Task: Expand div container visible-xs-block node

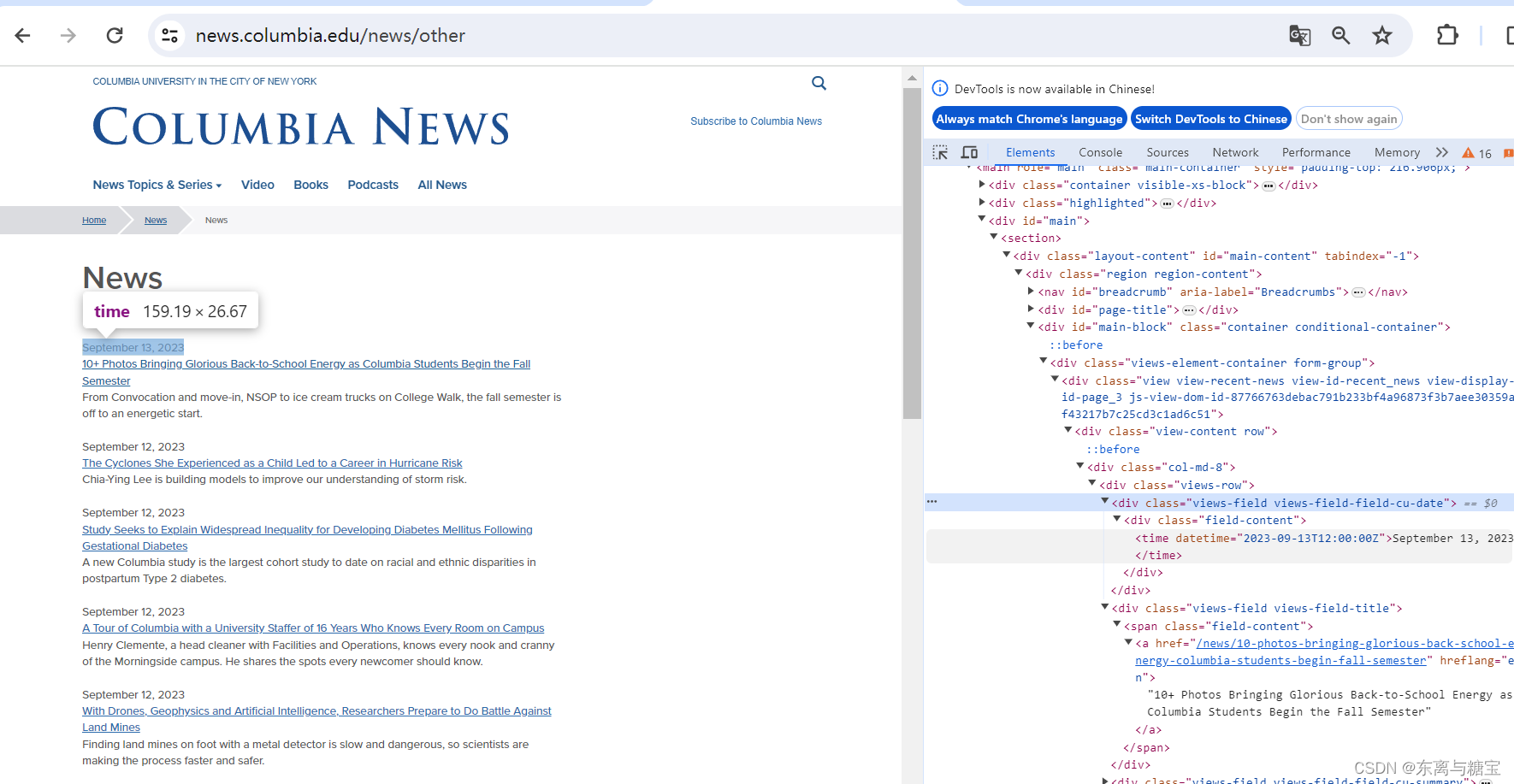Action: (x=982, y=185)
